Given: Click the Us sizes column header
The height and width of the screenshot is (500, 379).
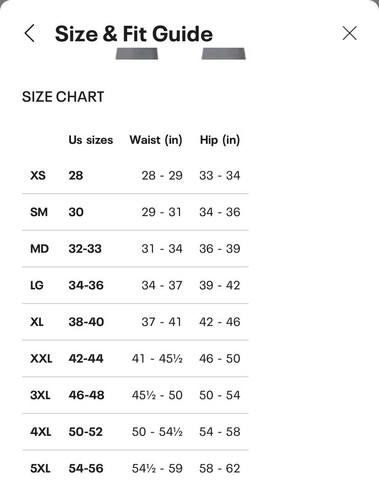Looking at the screenshot, I should tap(91, 140).
